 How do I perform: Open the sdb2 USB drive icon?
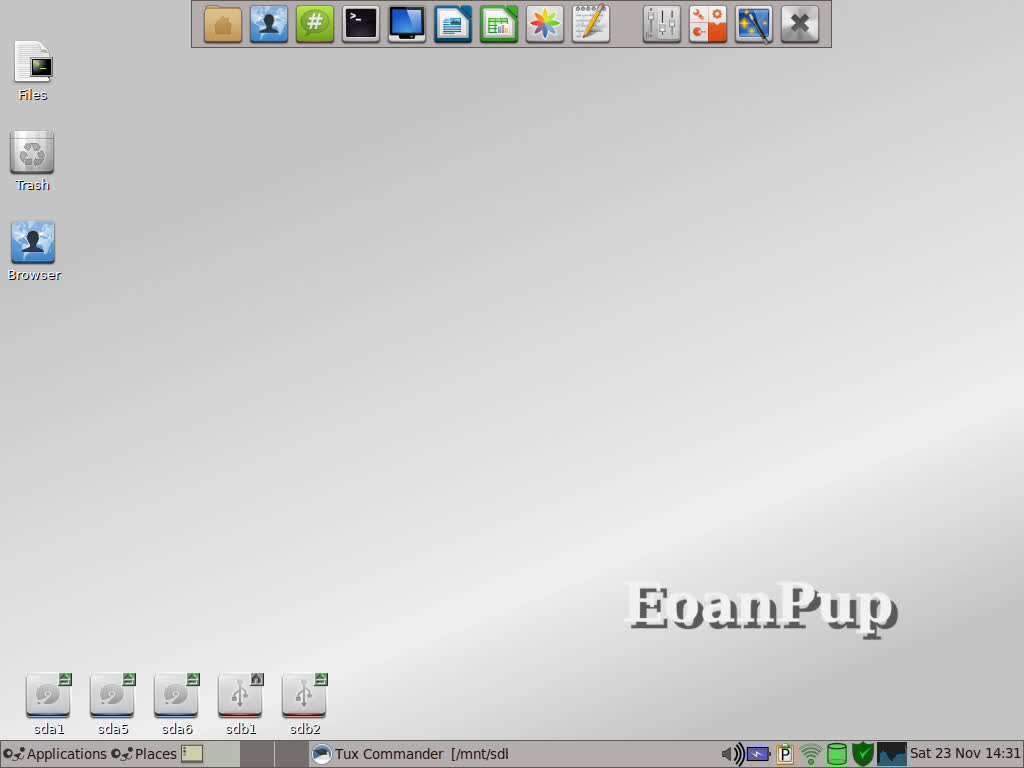[304, 704]
